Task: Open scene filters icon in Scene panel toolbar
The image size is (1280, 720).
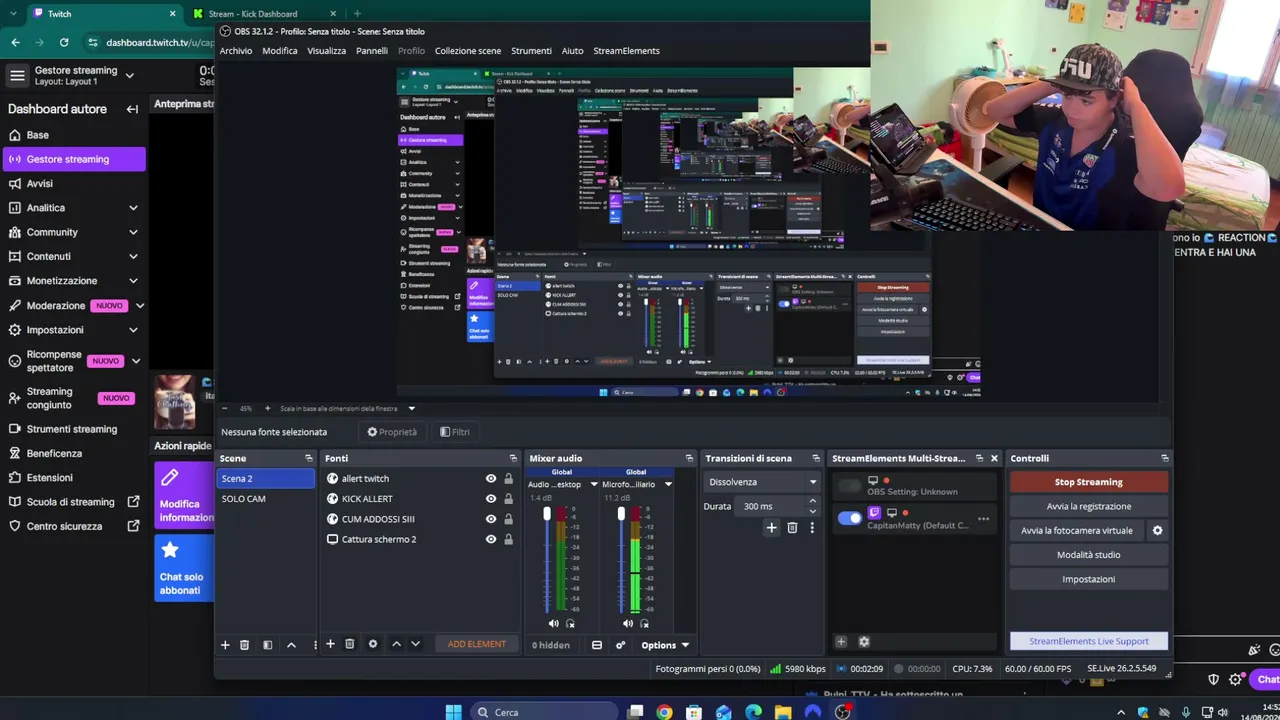Action: 267,645
